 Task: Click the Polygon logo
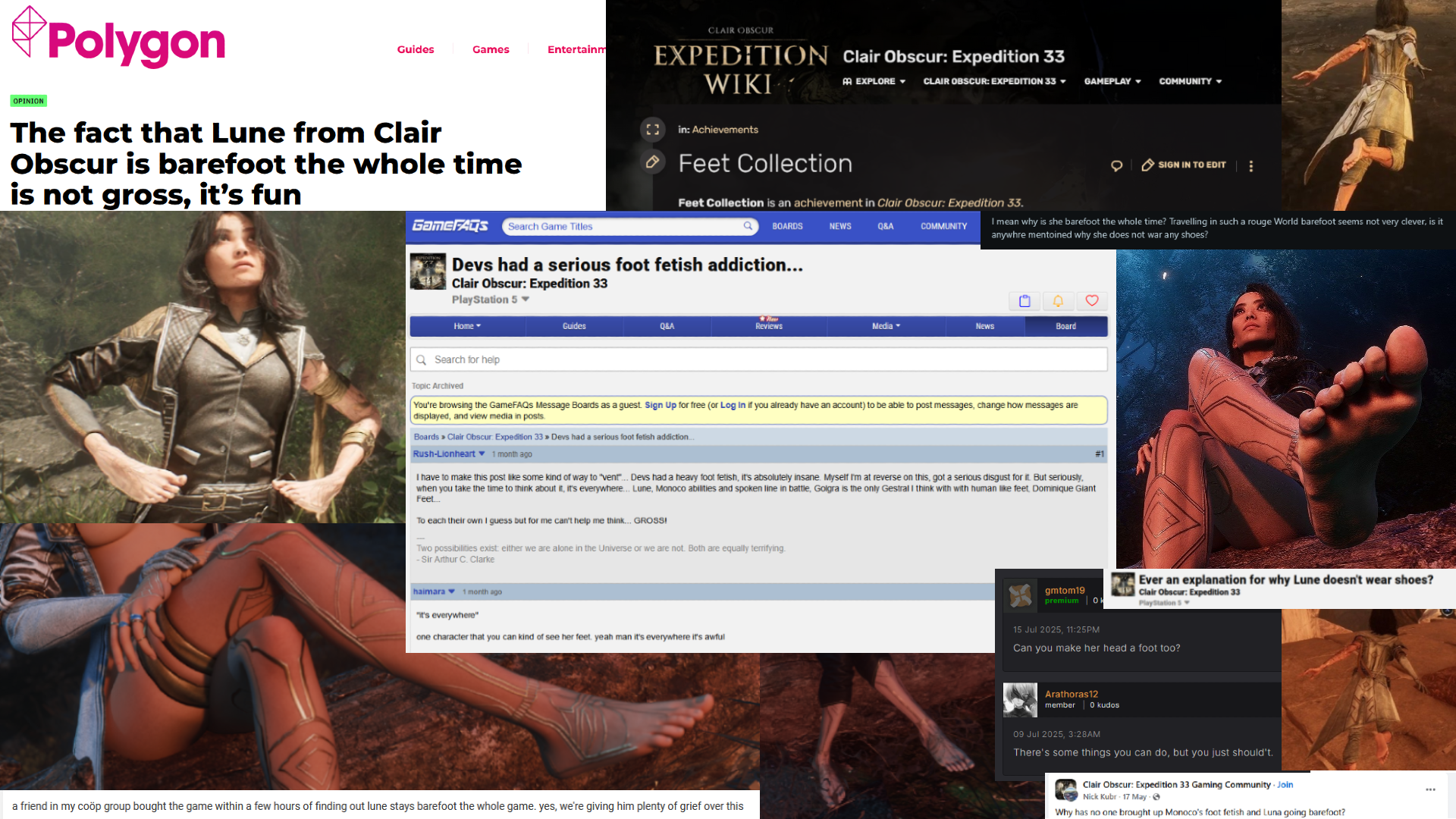click(119, 36)
